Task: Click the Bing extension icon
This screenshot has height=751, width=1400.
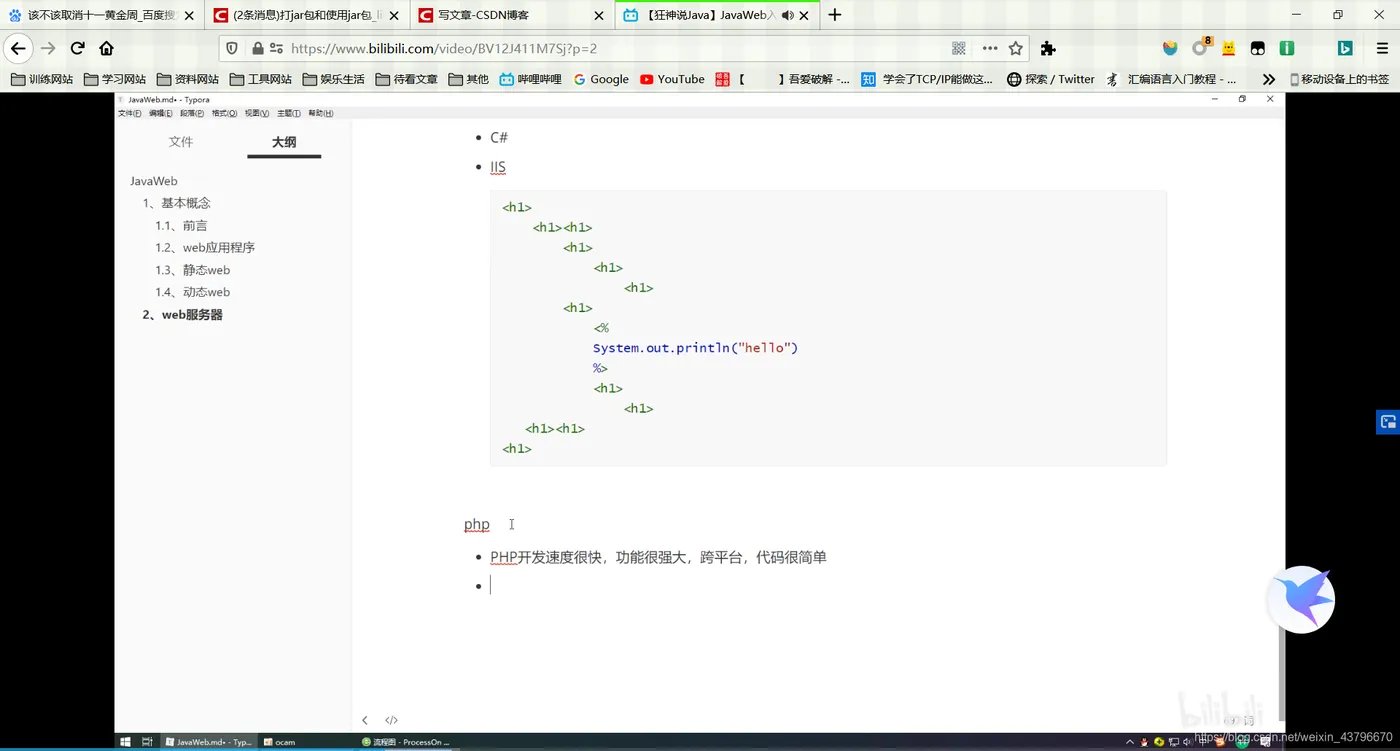Action: pos(1345,48)
